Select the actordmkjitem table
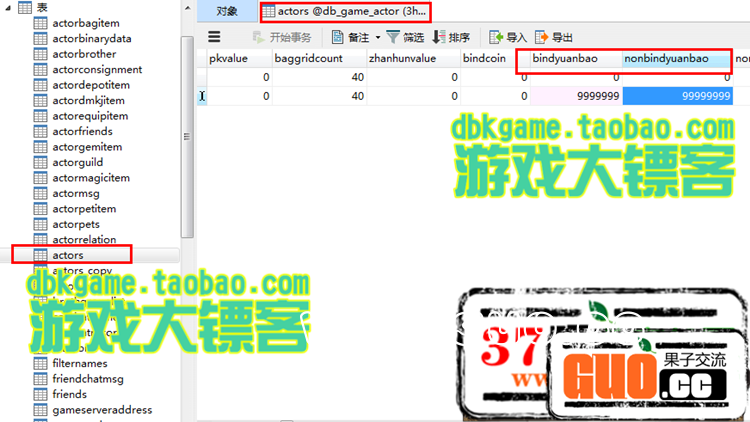Viewport: 750px width, 422px height. (x=88, y=100)
